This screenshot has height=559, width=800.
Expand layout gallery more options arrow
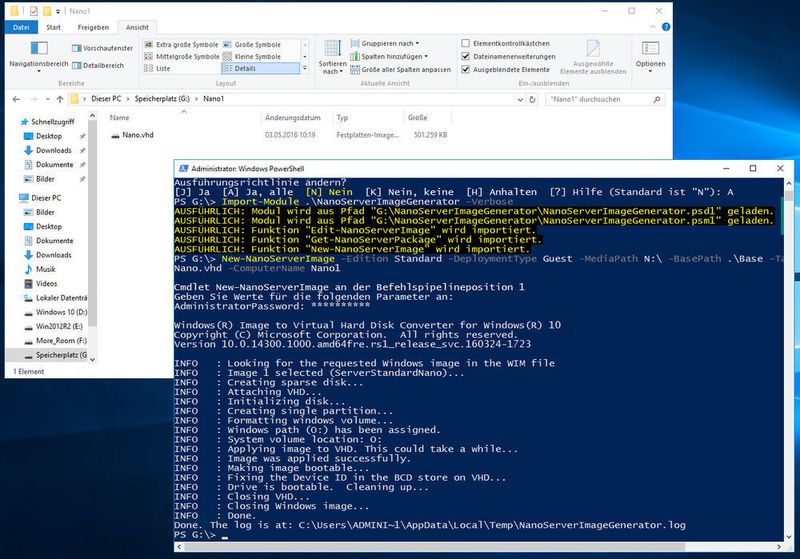[305, 68]
